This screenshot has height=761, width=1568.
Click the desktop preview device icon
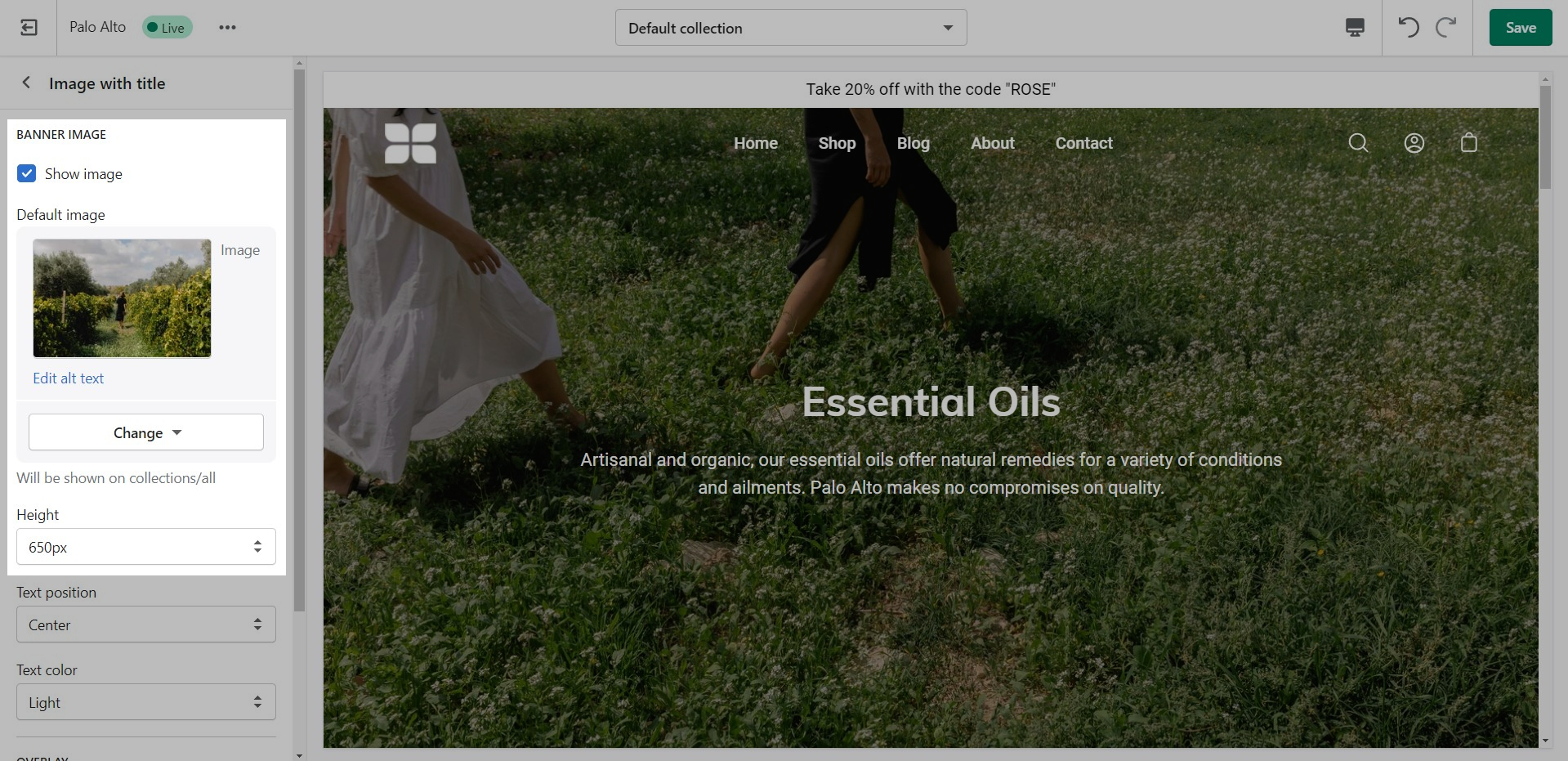click(x=1354, y=28)
